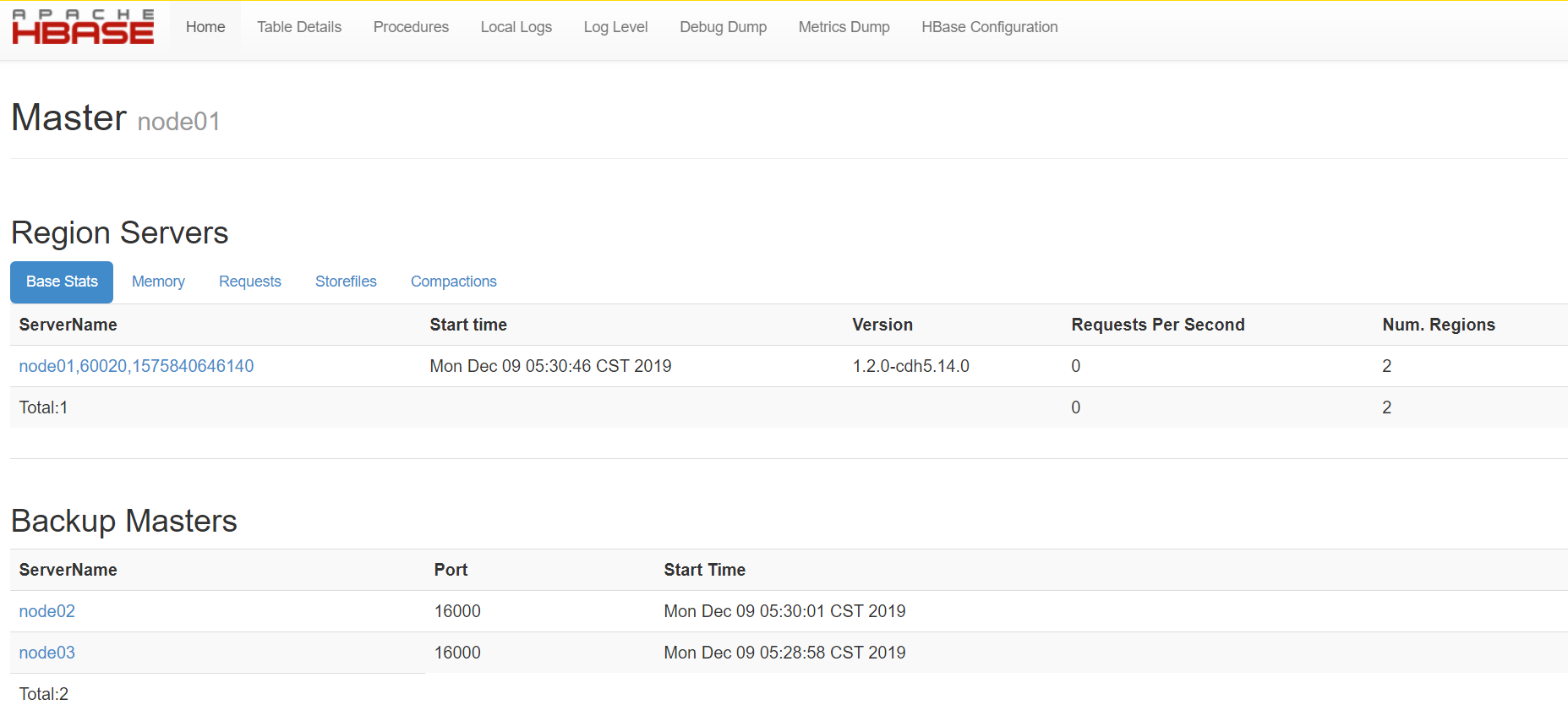Click the Master node01 heading
This screenshot has height=716, width=1568.
[116, 118]
